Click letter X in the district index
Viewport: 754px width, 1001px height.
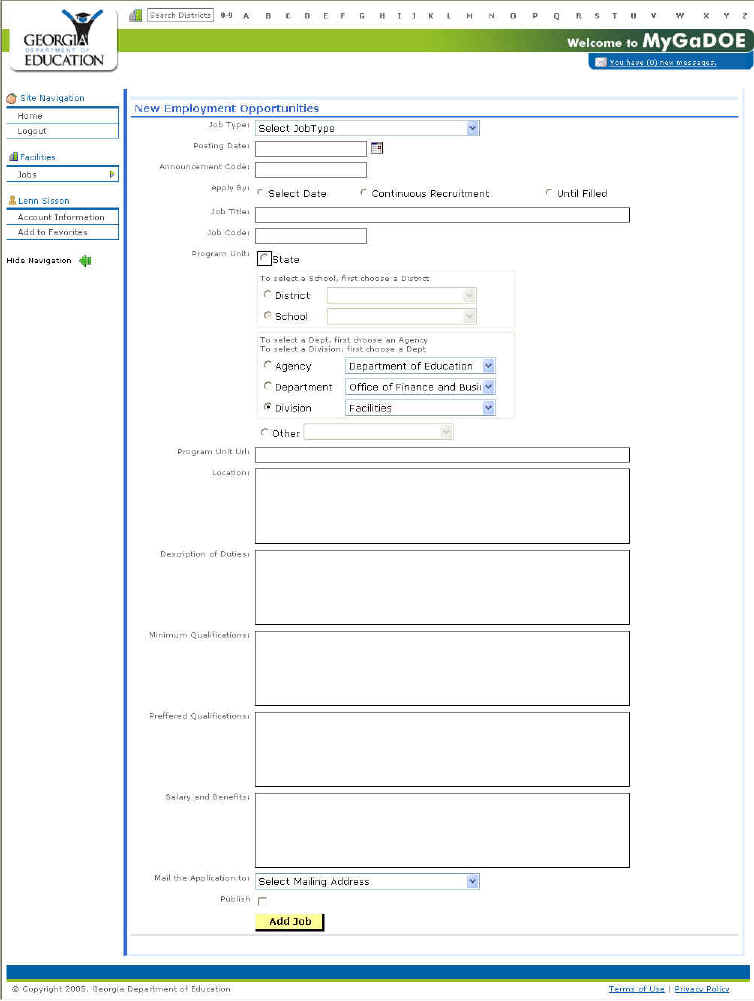coord(706,15)
